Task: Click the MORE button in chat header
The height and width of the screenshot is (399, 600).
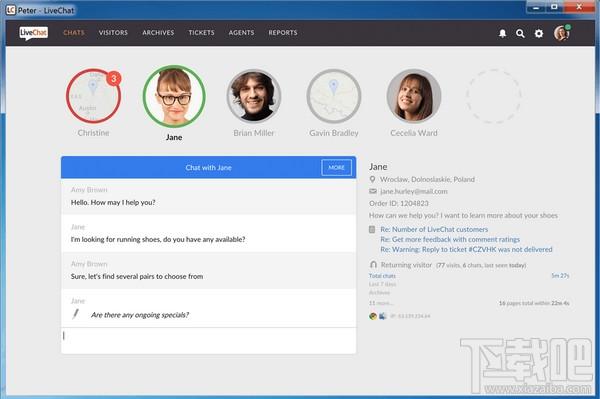Action: pyautogui.click(x=336, y=168)
